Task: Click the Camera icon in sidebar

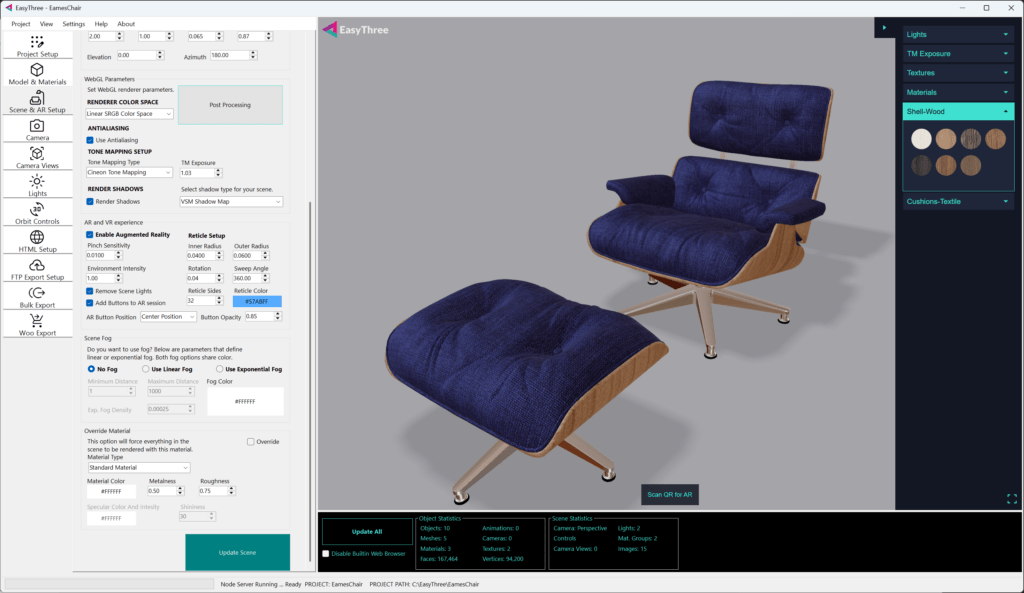Action: point(37,126)
